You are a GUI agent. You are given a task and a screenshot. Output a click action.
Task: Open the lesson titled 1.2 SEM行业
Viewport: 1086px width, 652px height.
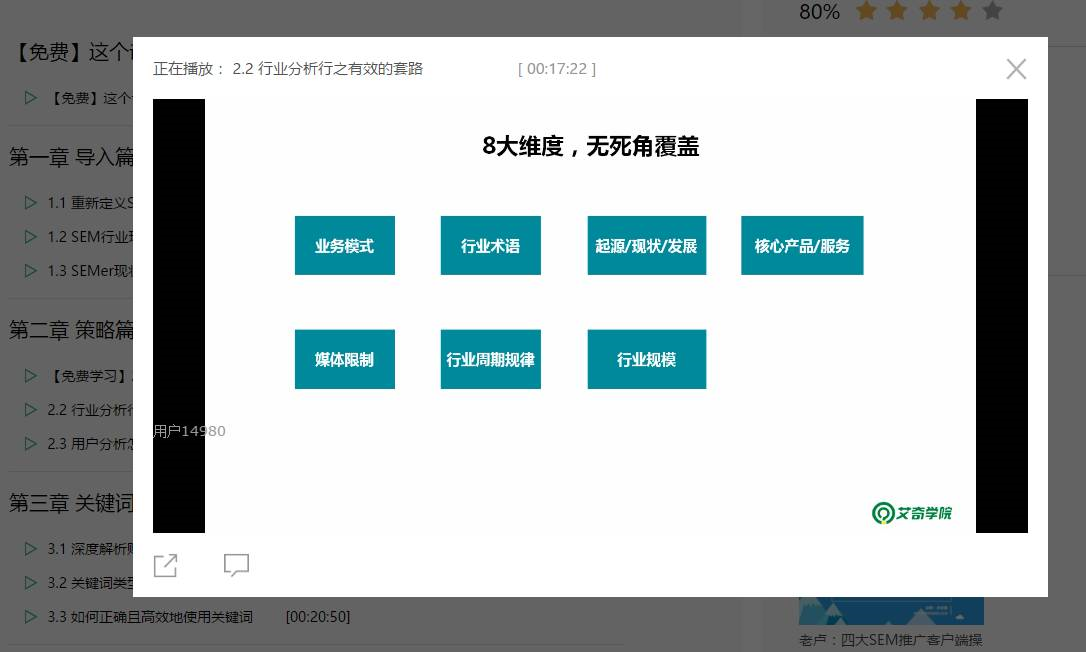coord(90,237)
